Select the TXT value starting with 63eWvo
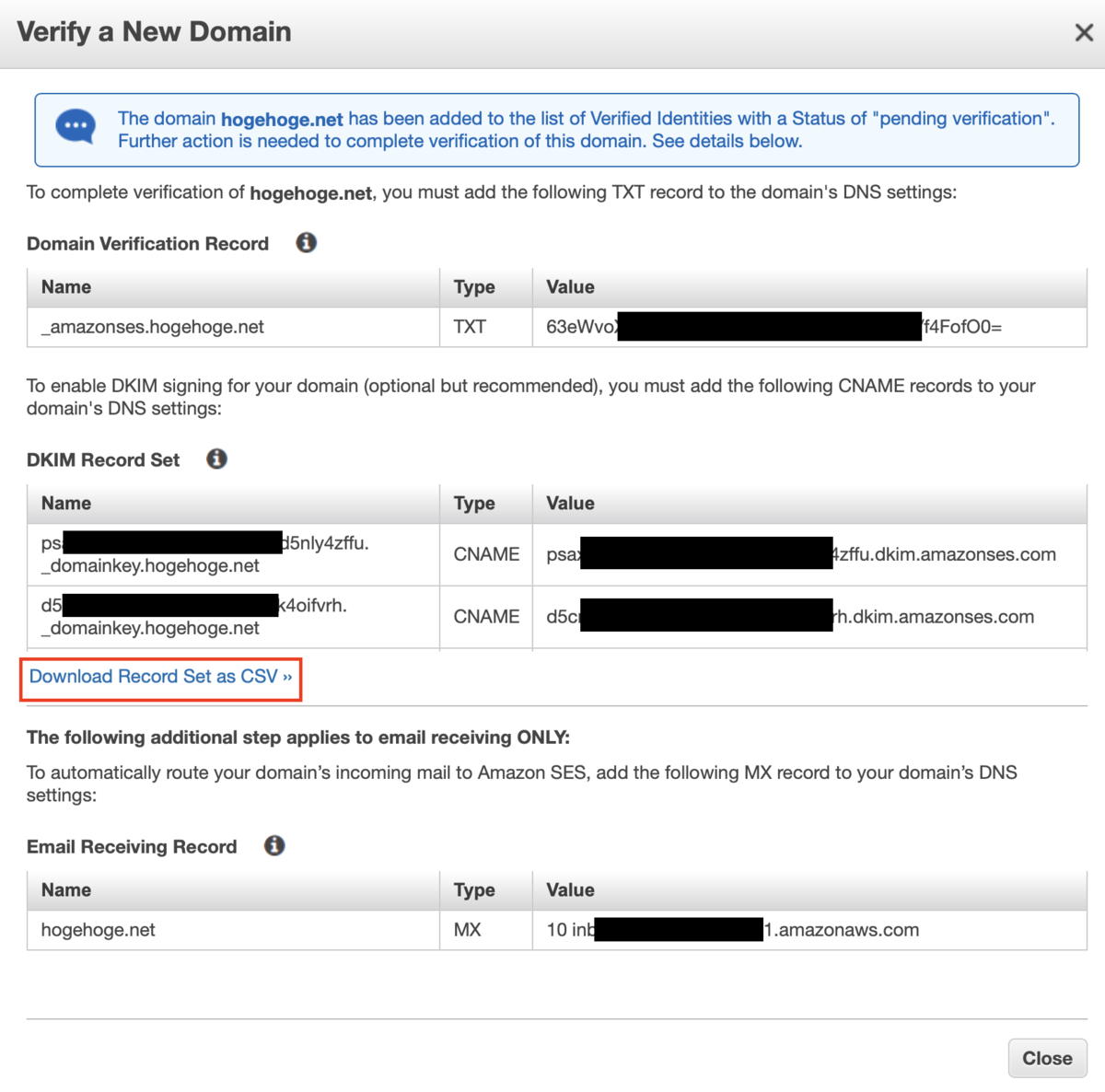This screenshot has width=1105, height=1092. [x=809, y=327]
